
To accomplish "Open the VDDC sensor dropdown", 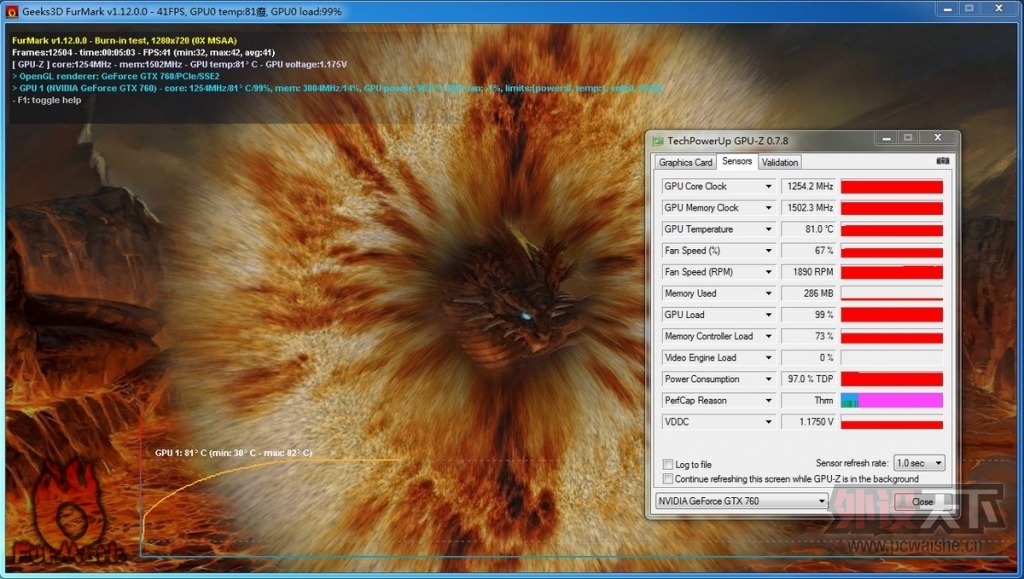I will 768,422.
